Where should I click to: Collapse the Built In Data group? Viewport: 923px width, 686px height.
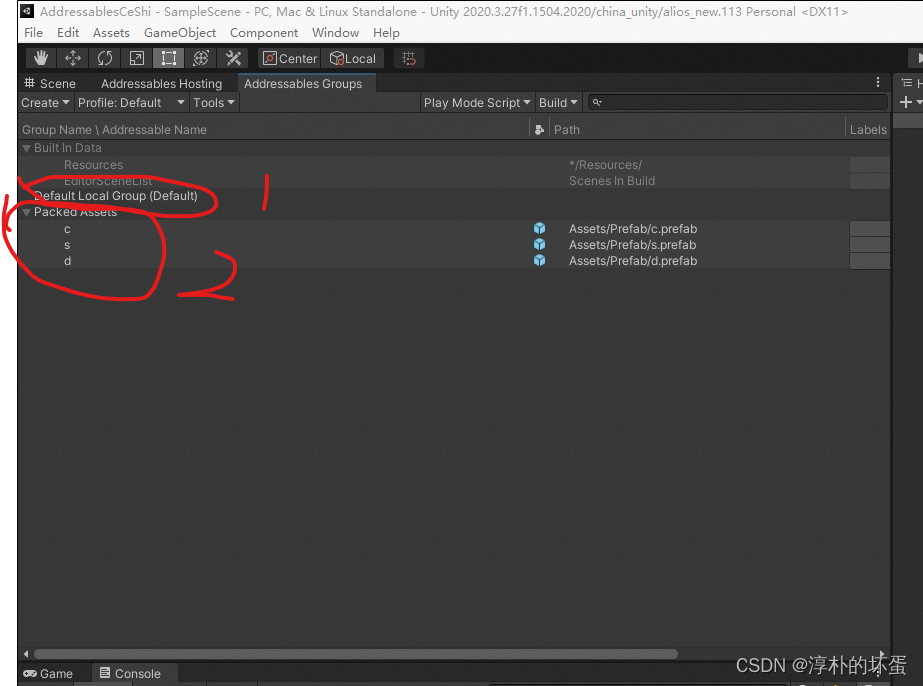26,148
